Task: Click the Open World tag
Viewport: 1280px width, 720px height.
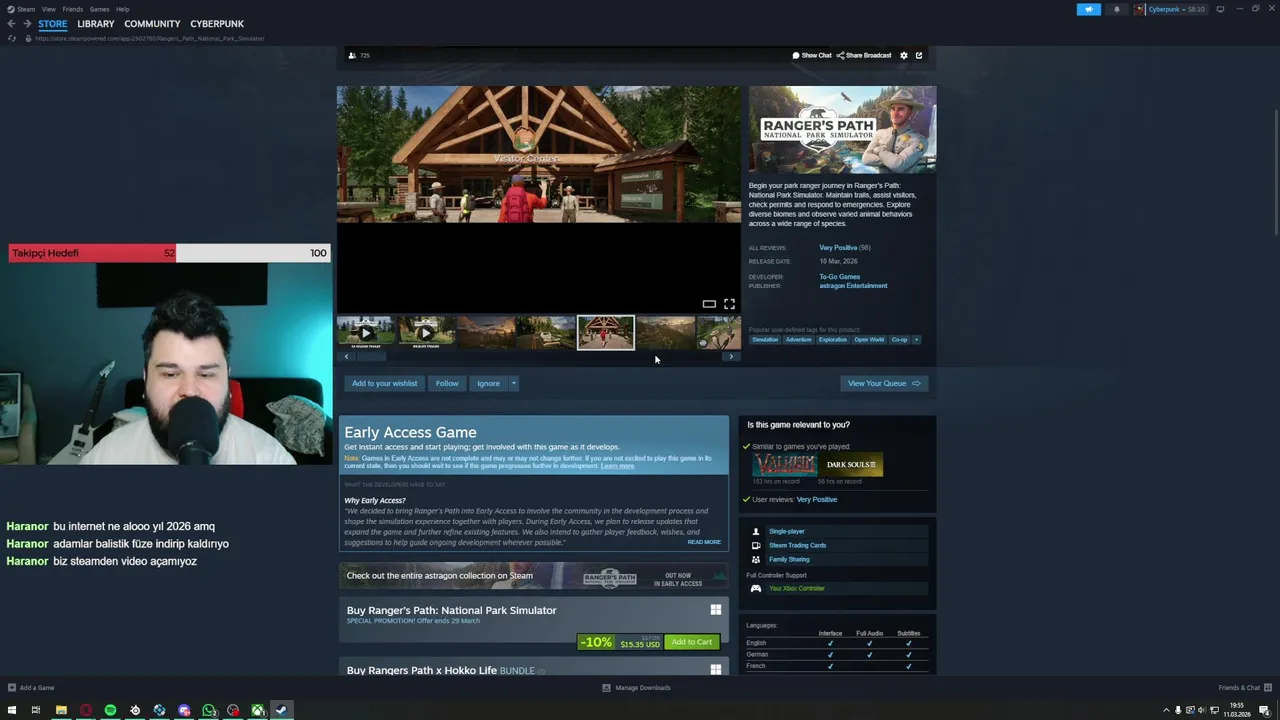Action: pyautogui.click(x=869, y=340)
